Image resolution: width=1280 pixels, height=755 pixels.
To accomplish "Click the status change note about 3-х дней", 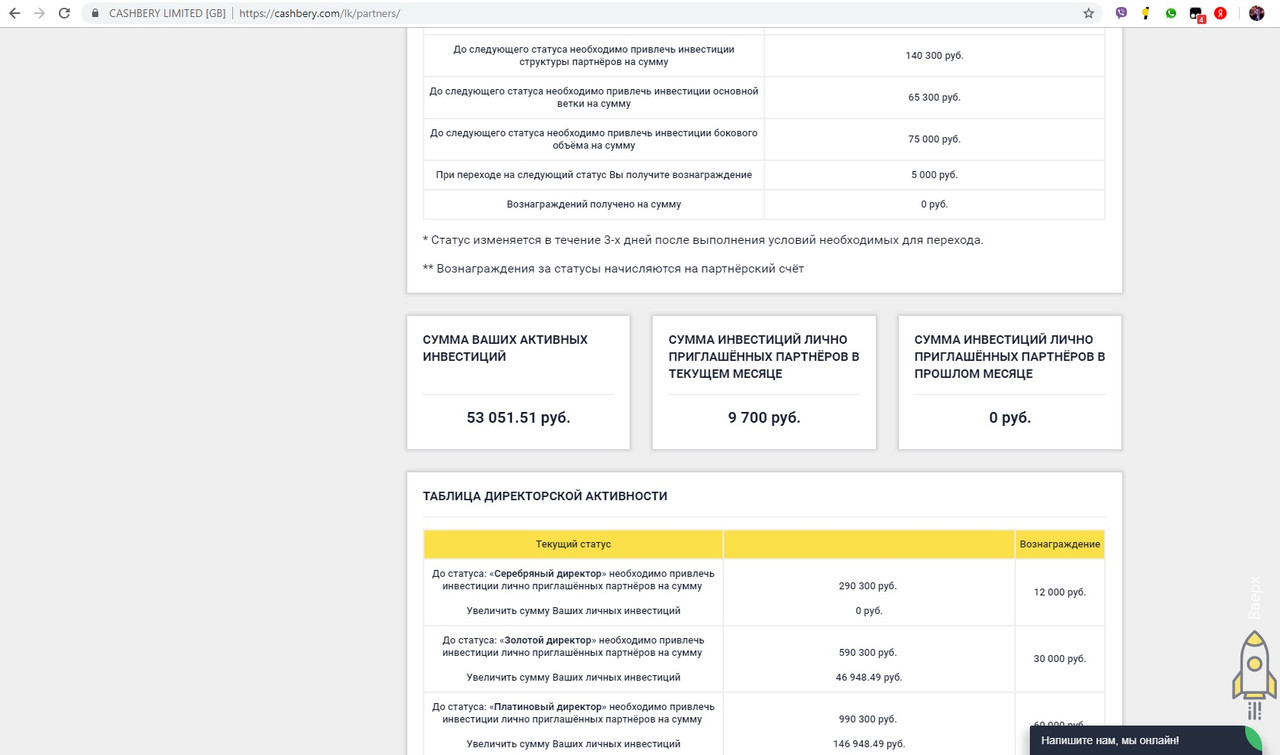I will (x=703, y=240).
